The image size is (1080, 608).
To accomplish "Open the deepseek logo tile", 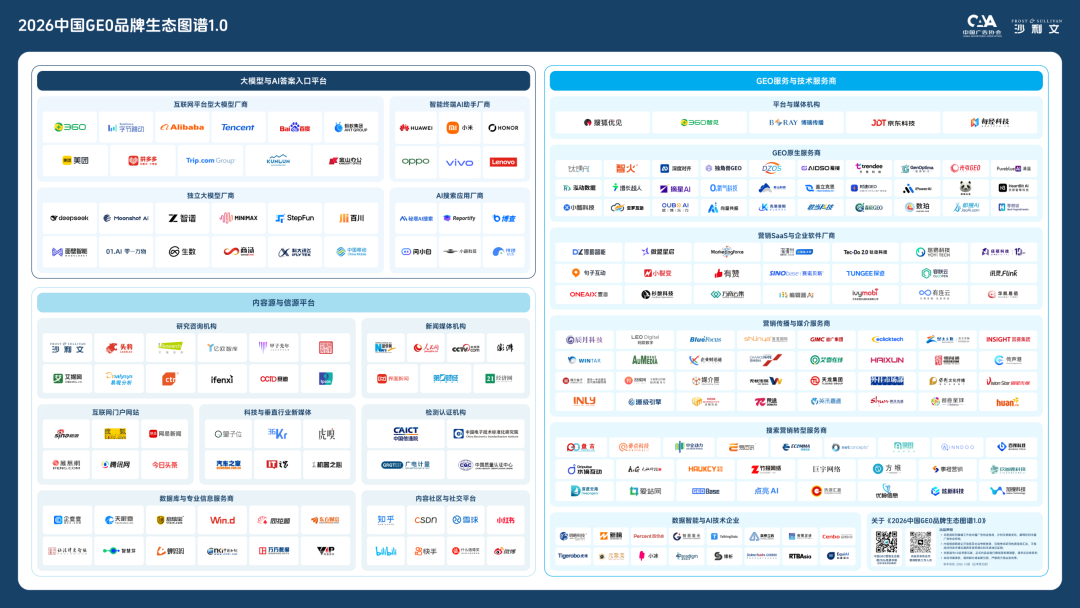I will (70, 218).
